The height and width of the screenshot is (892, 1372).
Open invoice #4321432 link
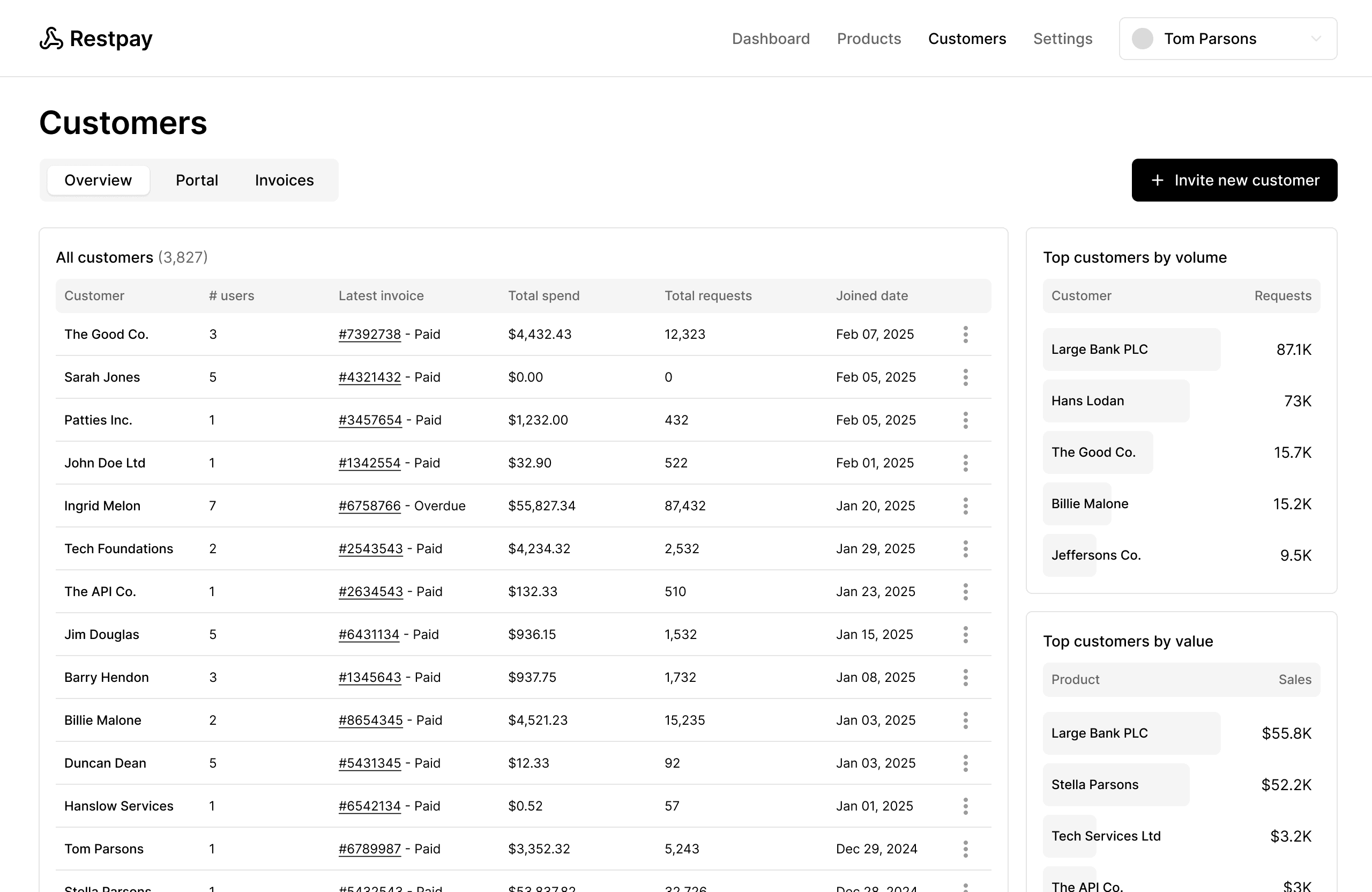tap(369, 377)
